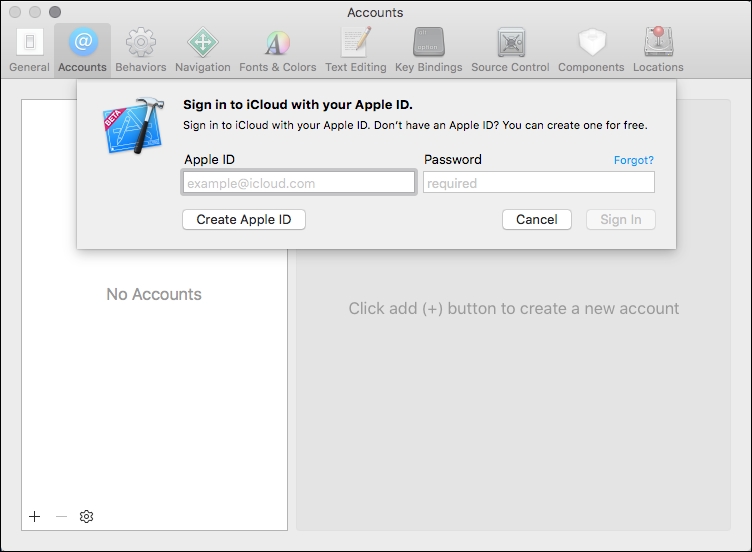Click the Create Apple ID button
Viewport: 752px width, 552px height.
(244, 220)
